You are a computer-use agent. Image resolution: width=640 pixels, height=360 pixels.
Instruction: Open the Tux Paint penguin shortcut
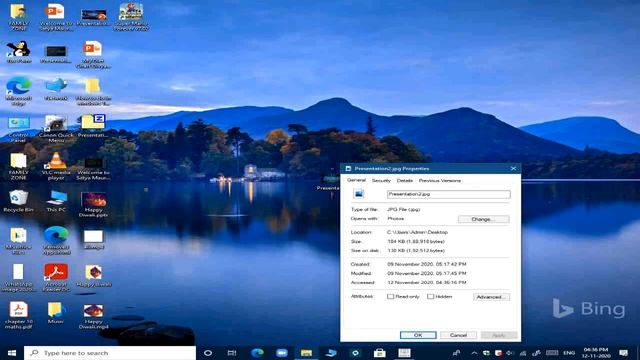coord(18,52)
